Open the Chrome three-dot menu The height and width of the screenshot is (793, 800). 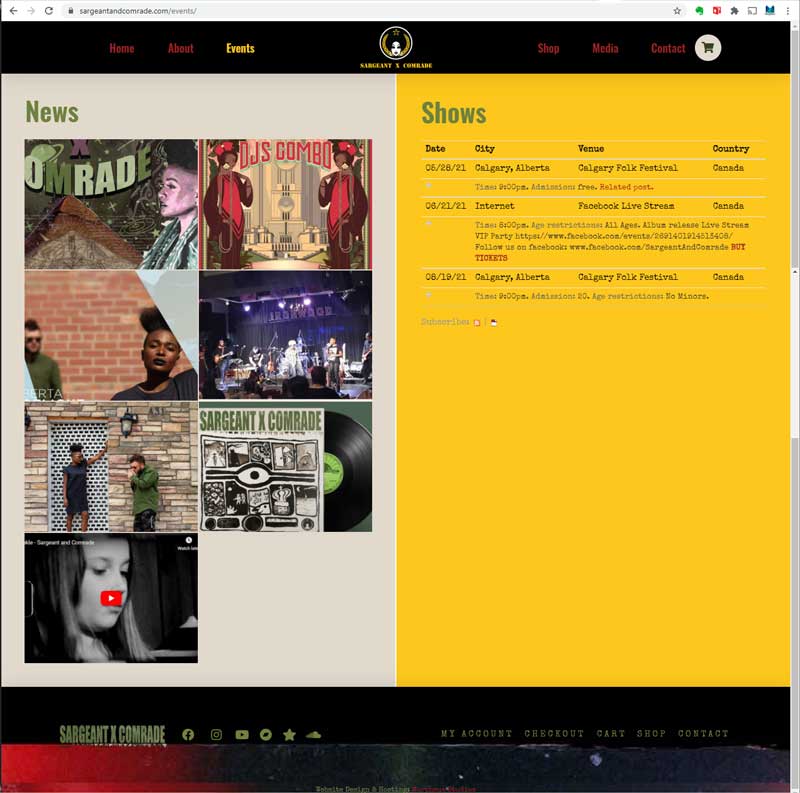[x=788, y=11]
